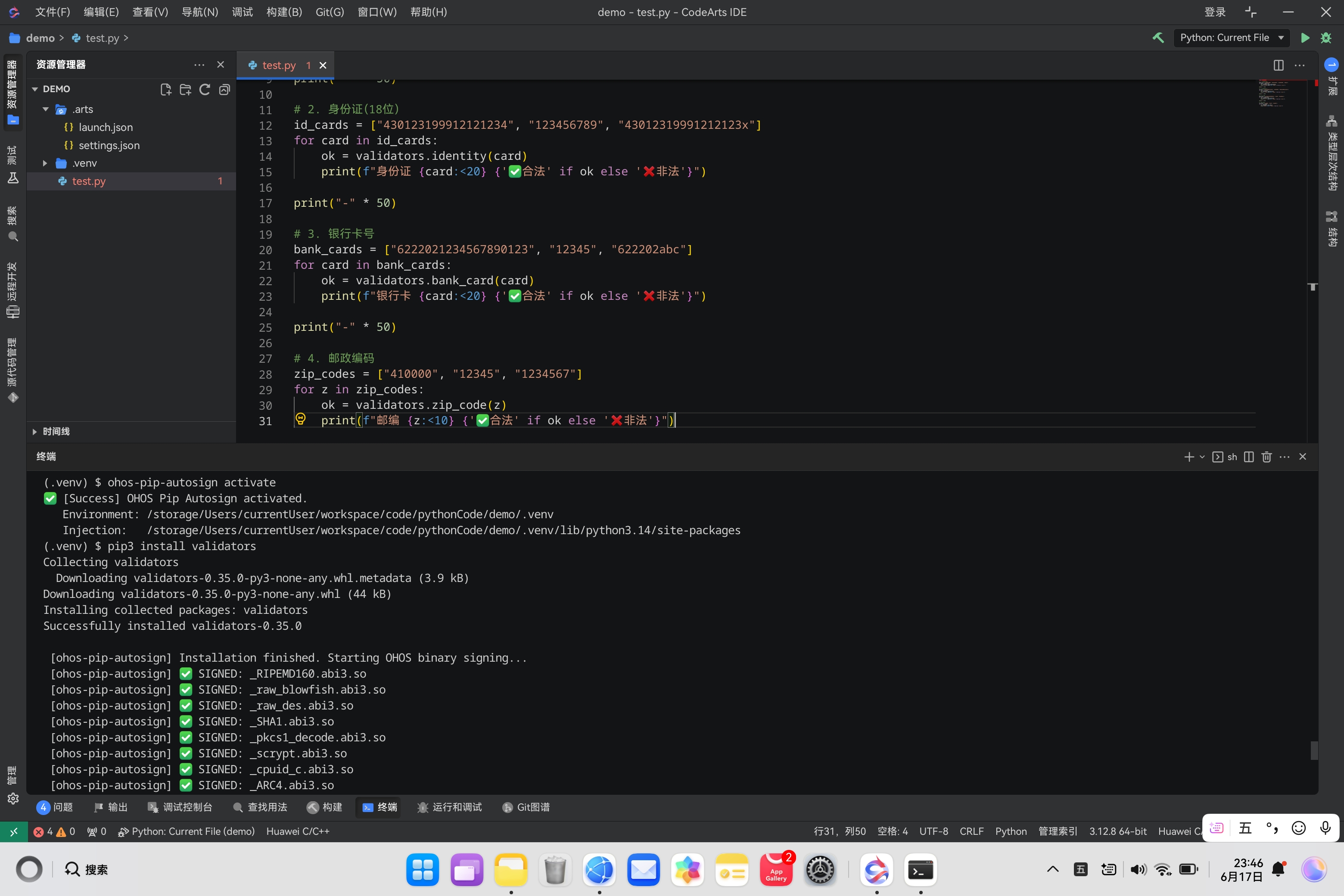Collapse the DEMO root folder
1344x896 pixels.
point(35,89)
